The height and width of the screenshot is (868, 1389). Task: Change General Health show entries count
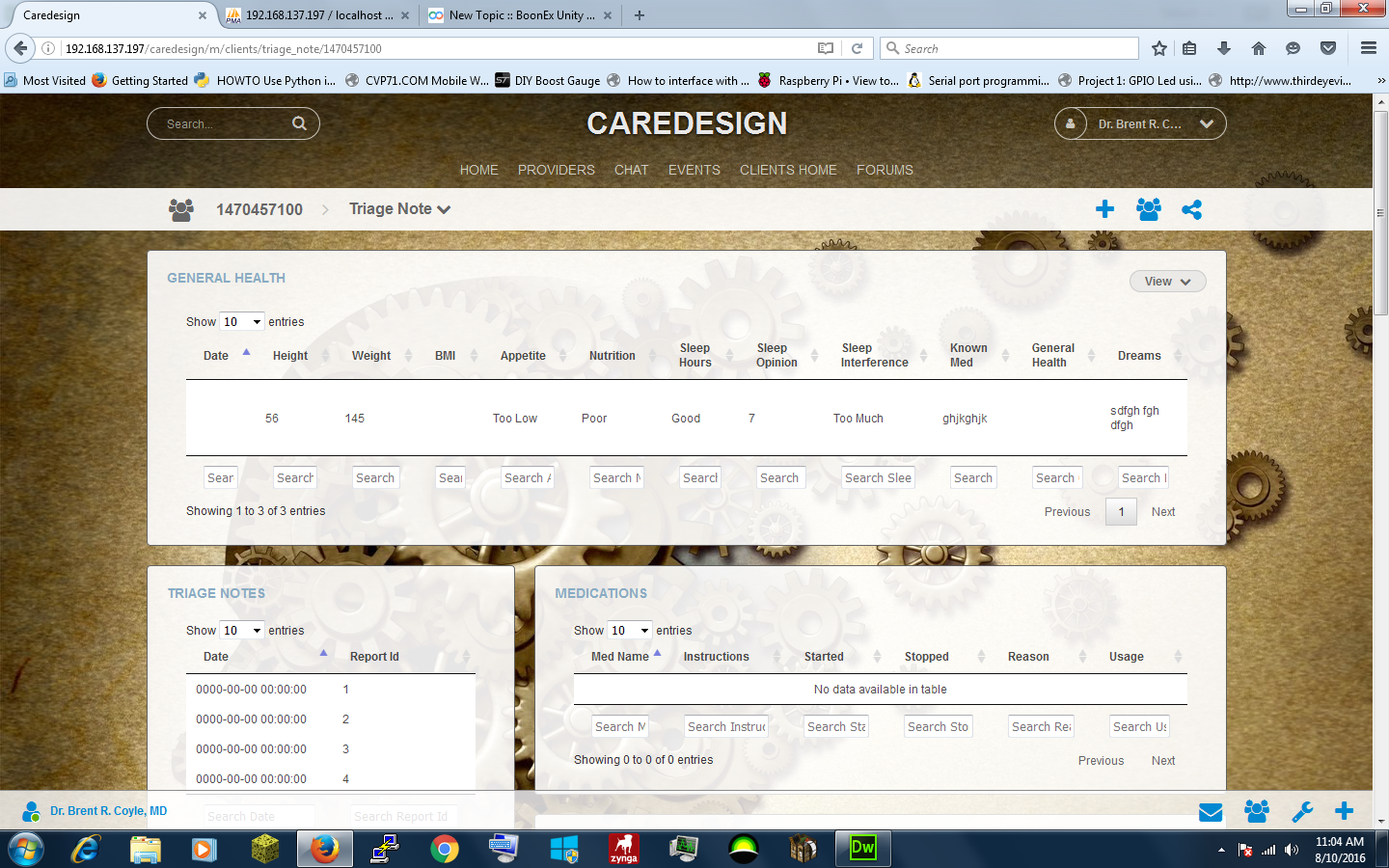(242, 322)
